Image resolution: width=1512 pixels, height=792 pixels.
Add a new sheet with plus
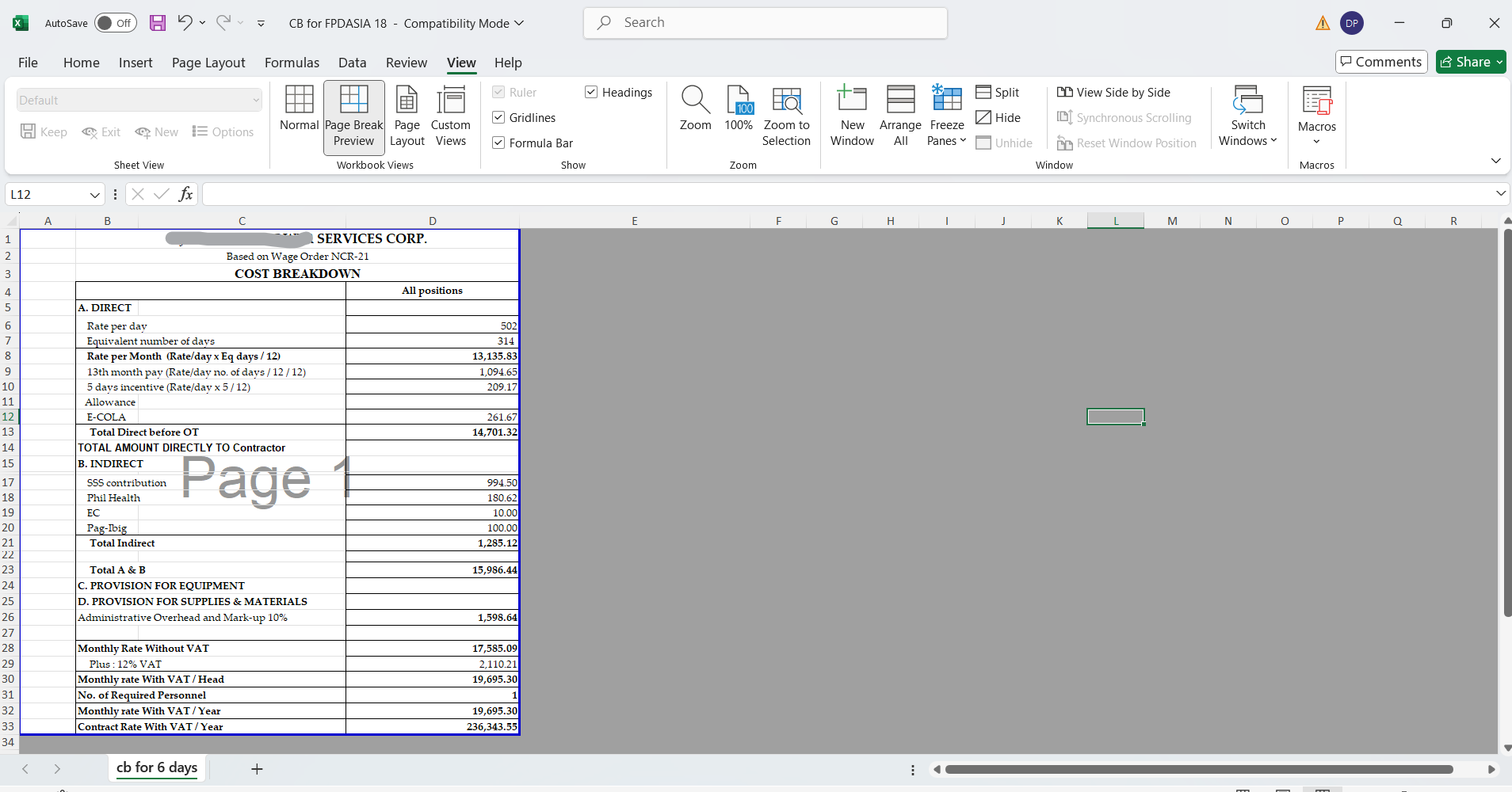(257, 768)
